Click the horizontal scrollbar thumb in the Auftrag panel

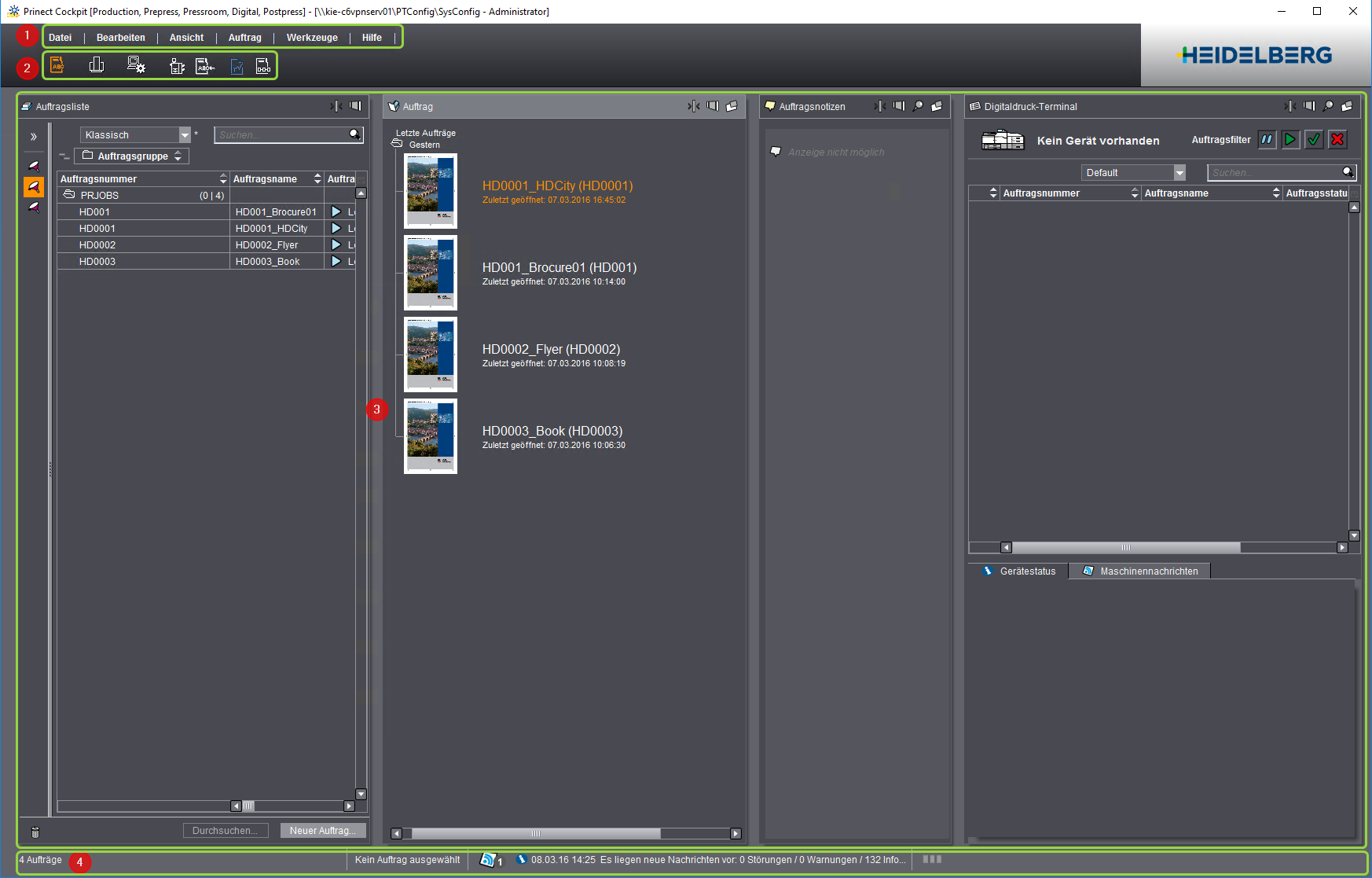point(536,833)
